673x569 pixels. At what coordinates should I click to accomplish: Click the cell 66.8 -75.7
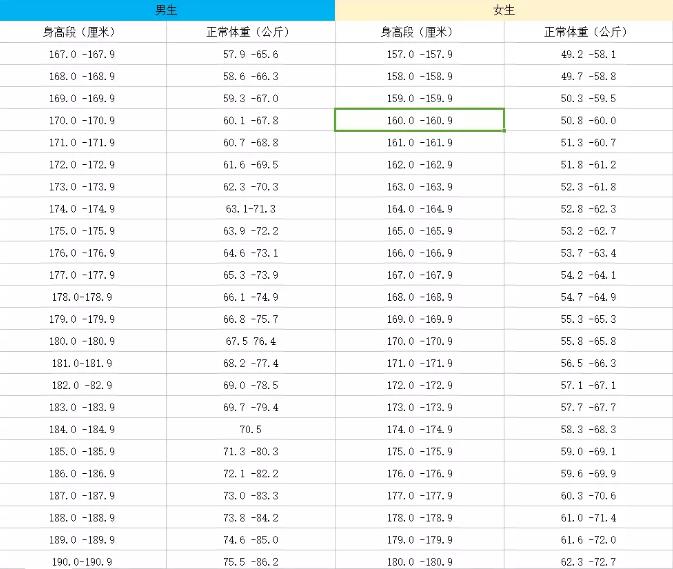[251, 319]
